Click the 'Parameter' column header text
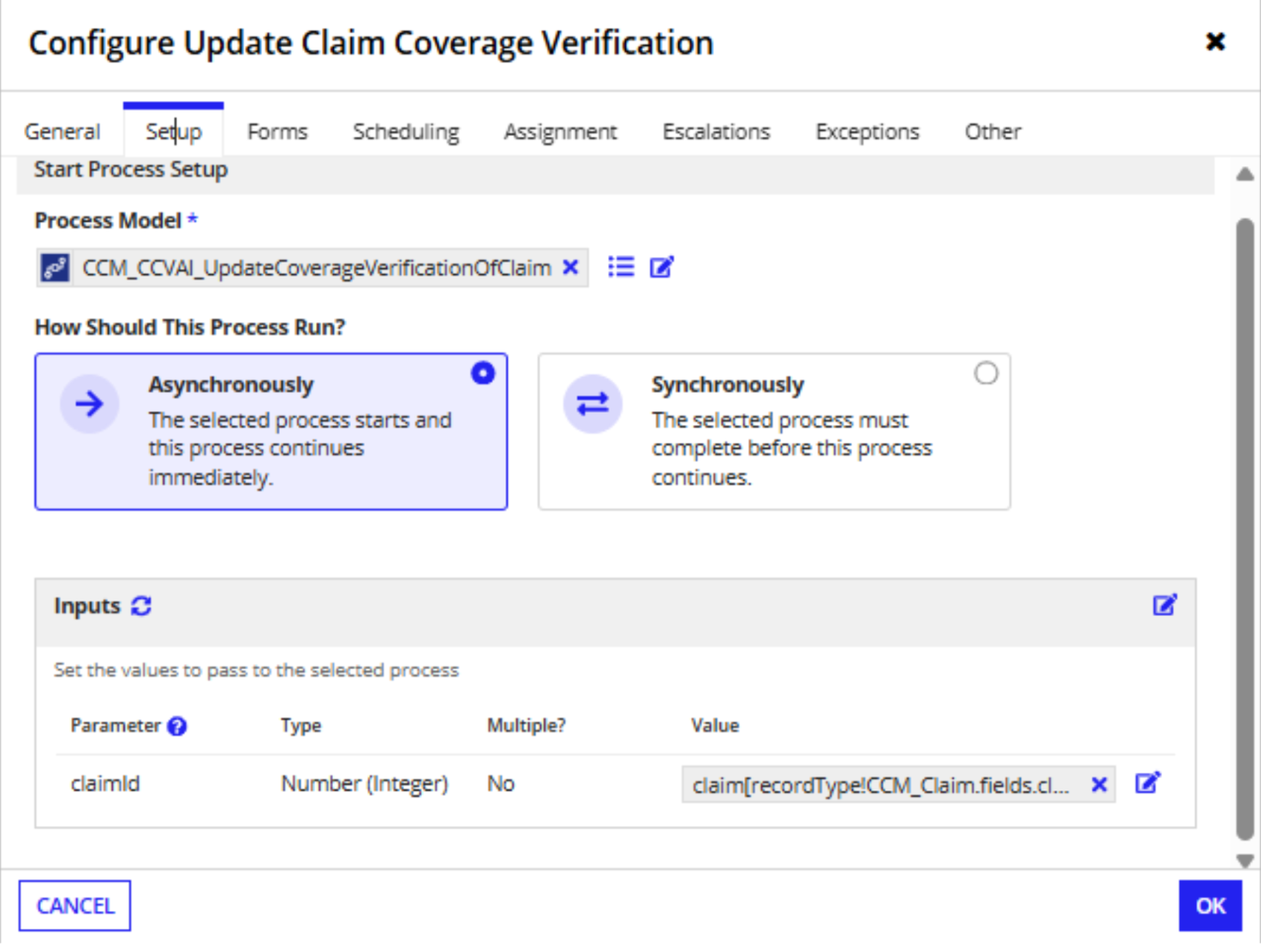The image size is (1261, 952). (x=115, y=726)
